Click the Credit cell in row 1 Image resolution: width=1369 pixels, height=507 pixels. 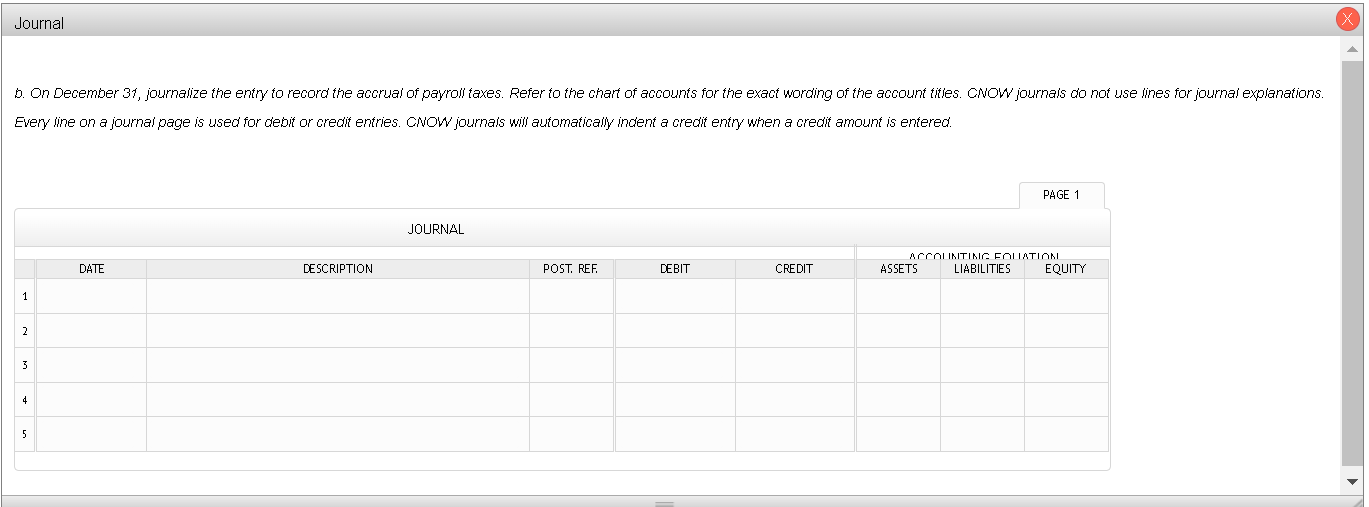pos(795,296)
